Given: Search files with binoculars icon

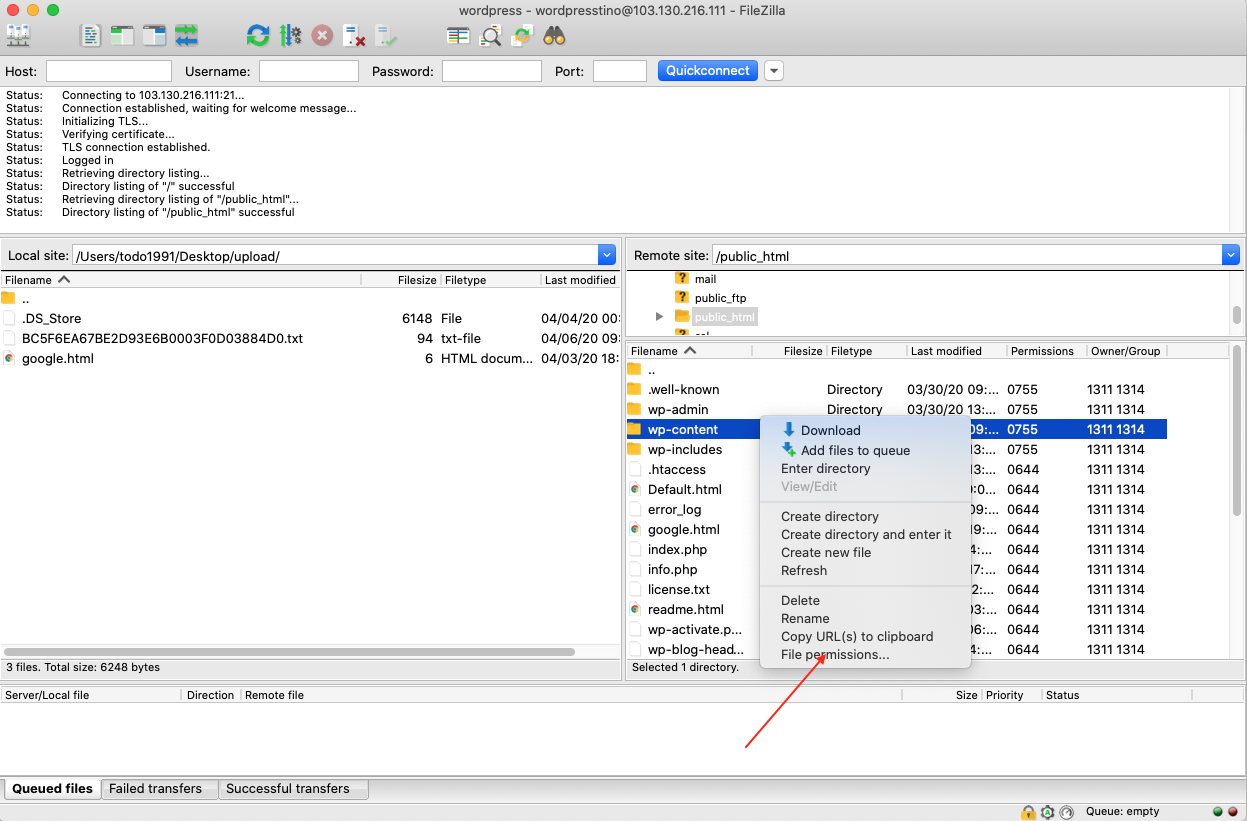Looking at the screenshot, I should tap(554, 37).
